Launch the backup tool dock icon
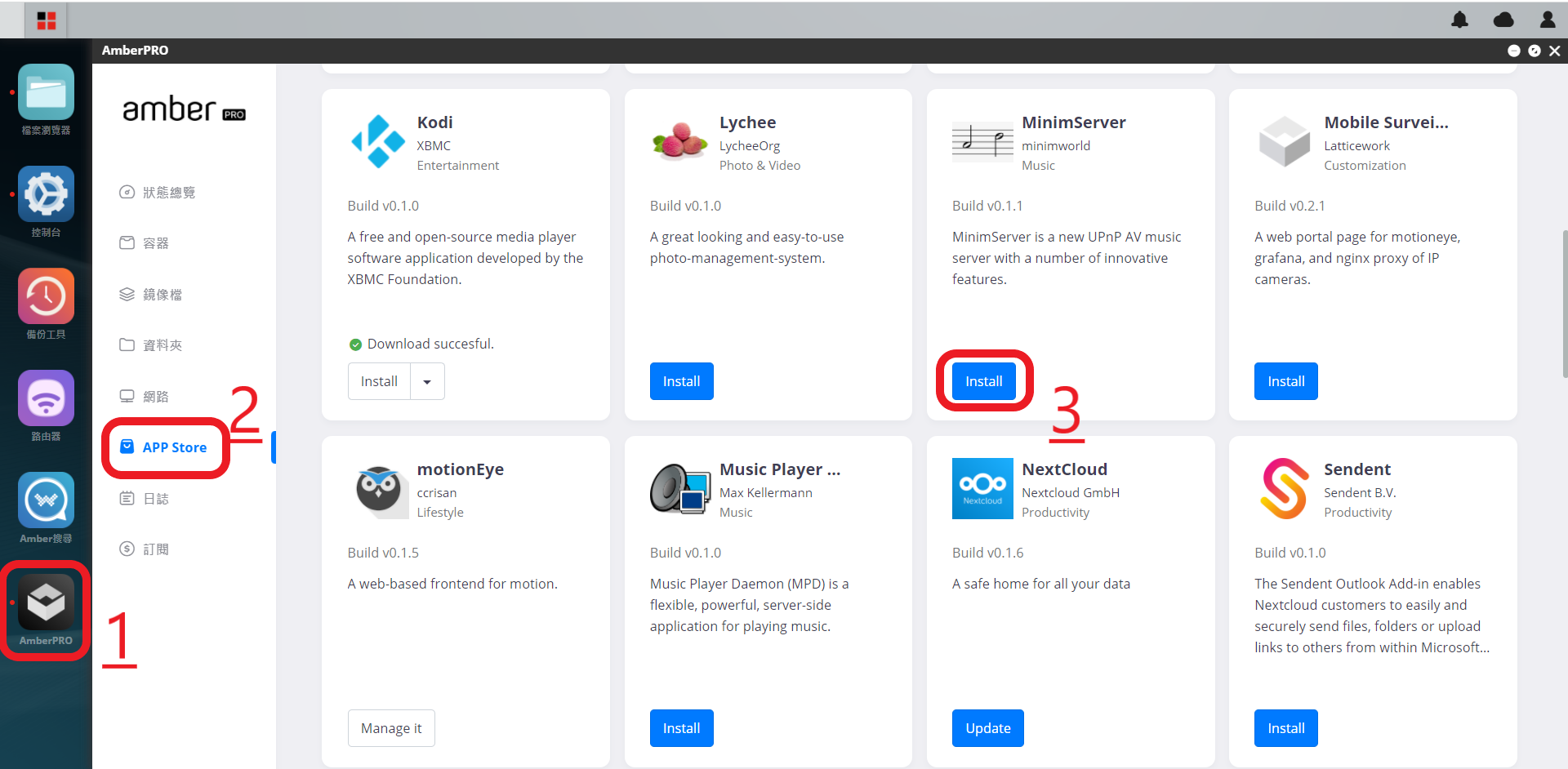This screenshot has width=1568, height=769. coord(46,296)
